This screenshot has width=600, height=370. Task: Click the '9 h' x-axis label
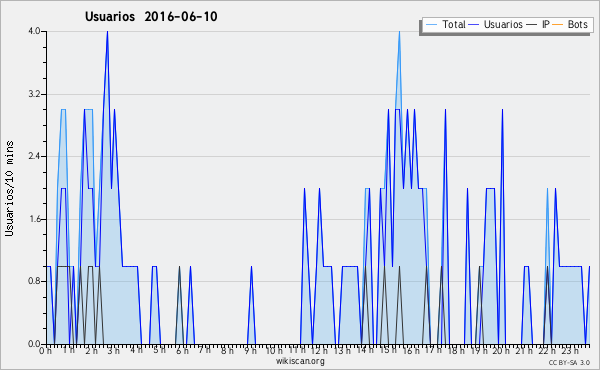point(250,350)
